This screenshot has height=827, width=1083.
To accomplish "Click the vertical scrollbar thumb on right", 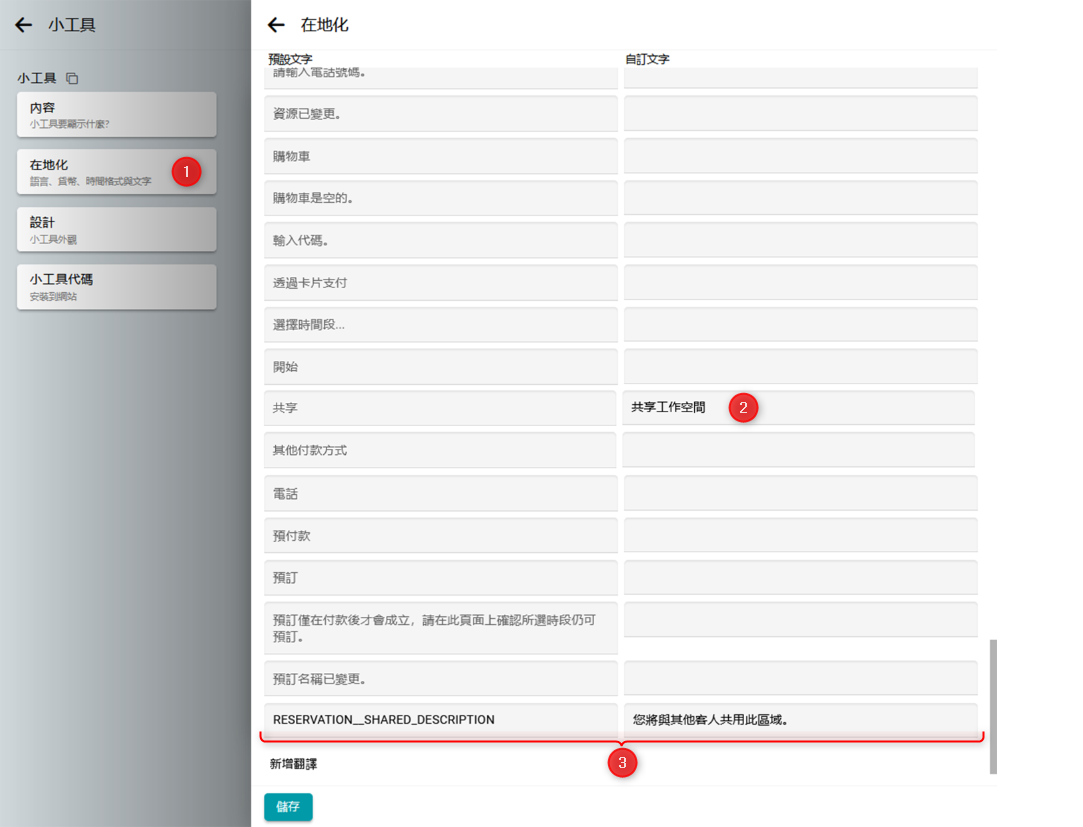I will point(993,706).
